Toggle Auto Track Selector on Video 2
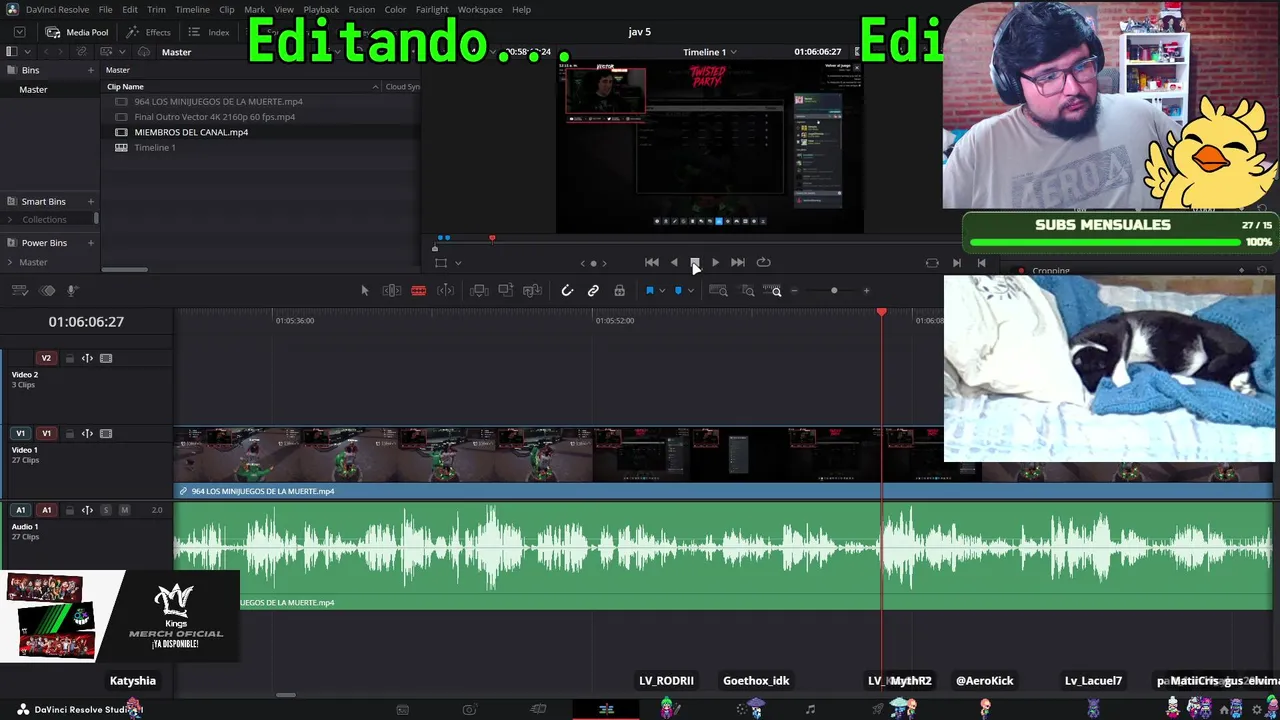The image size is (1280, 720). click(87, 358)
